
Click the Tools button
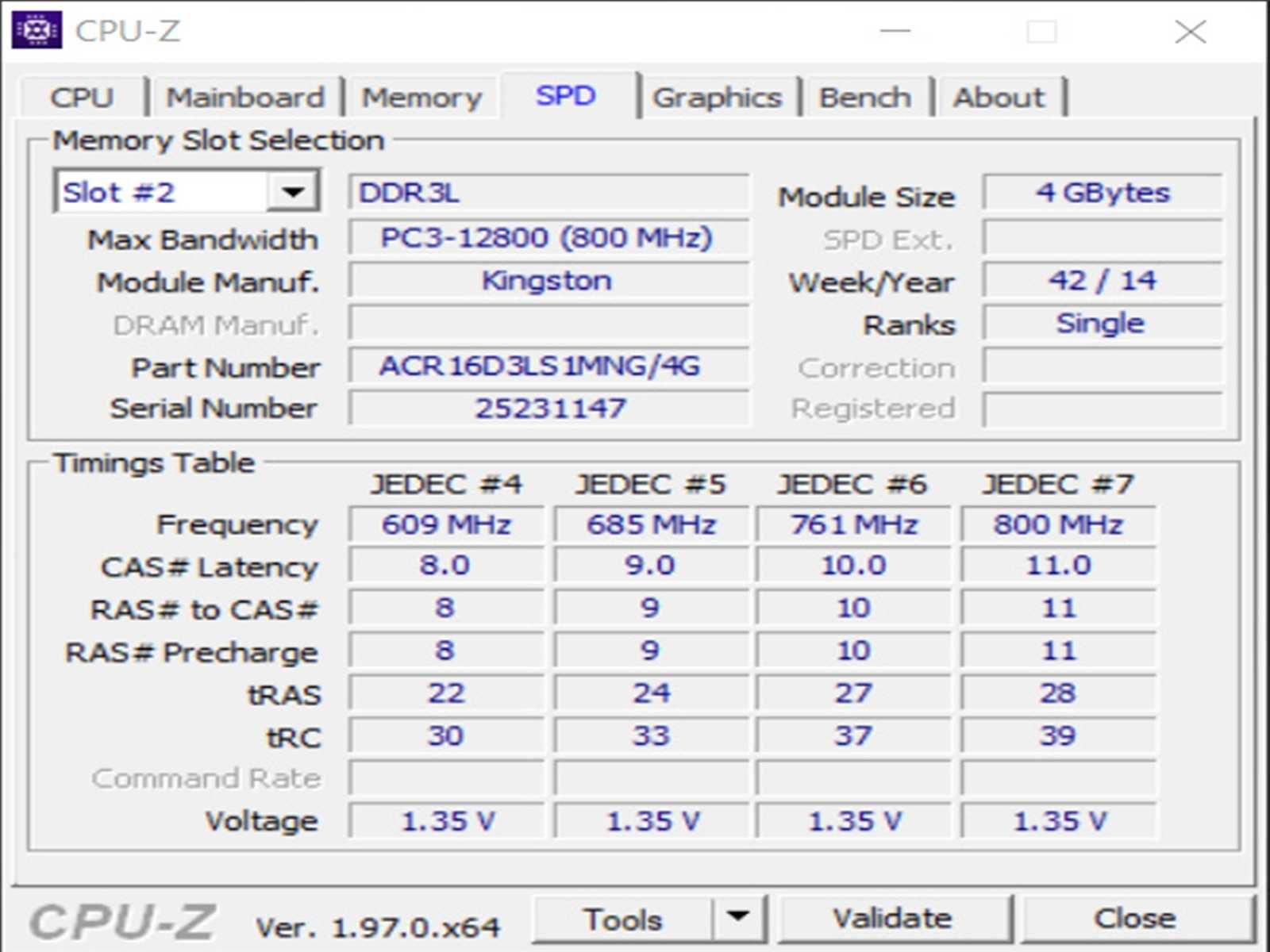[x=623, y=919]
